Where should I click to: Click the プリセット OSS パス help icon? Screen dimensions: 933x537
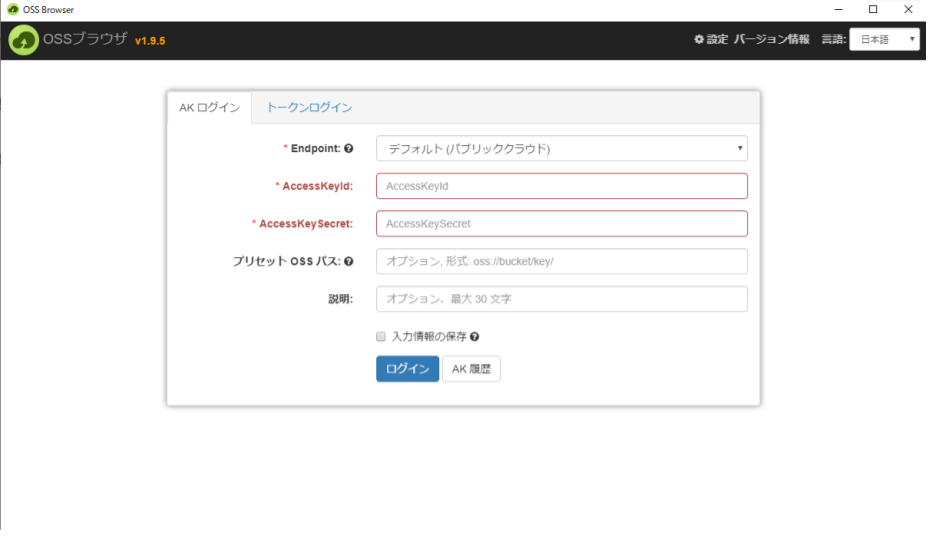click(x=349, y=261)
